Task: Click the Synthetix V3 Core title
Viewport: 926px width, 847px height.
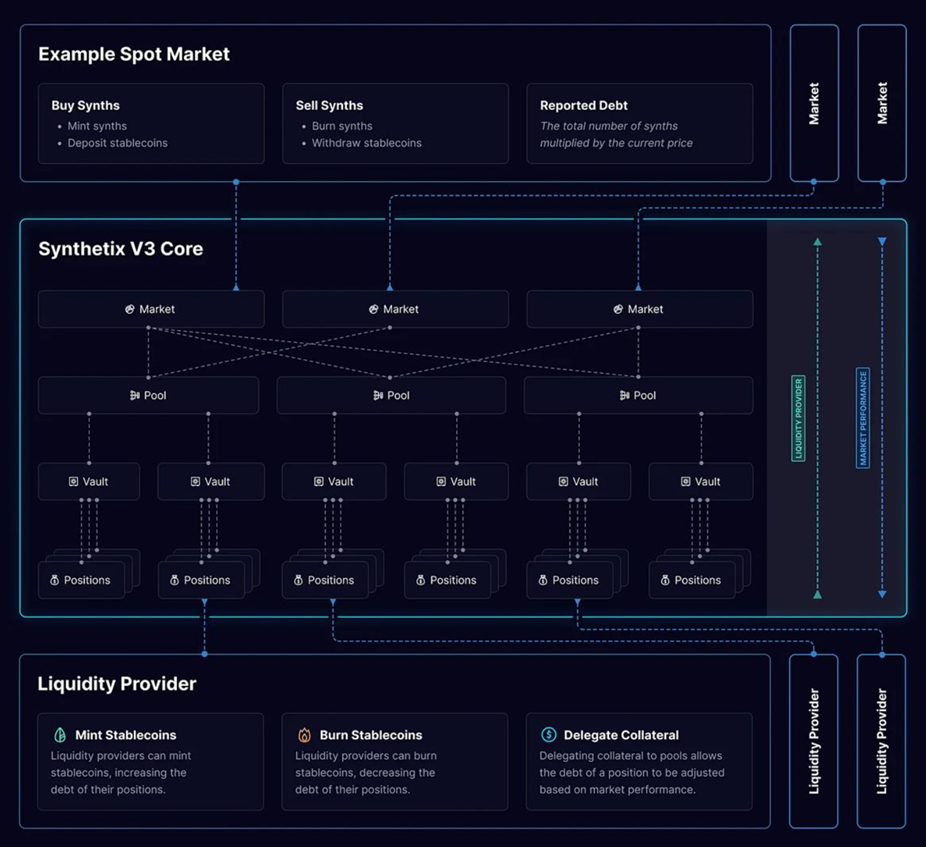Action: click(120, 249)
